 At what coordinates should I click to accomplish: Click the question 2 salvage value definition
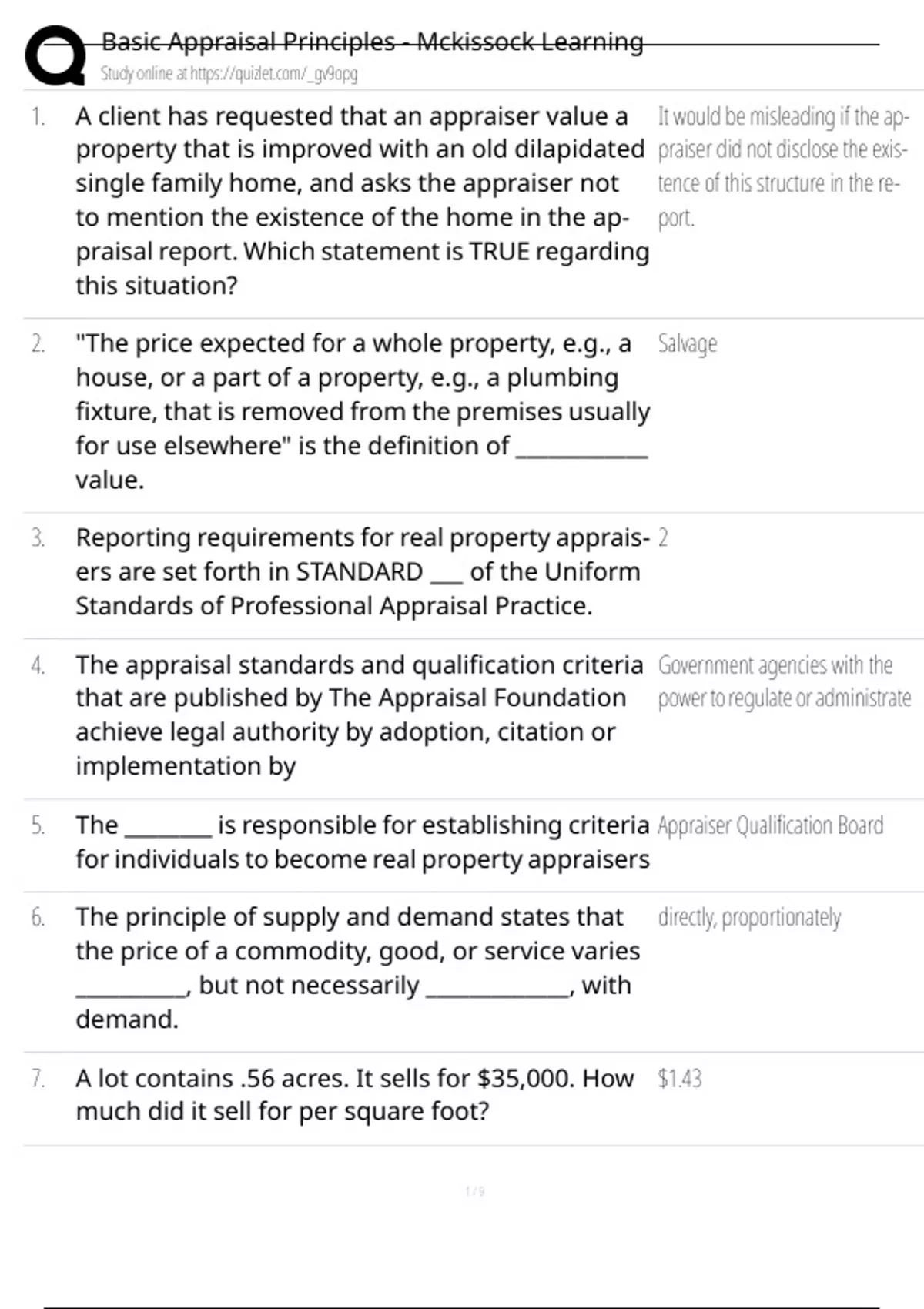[x=362, y=411]
